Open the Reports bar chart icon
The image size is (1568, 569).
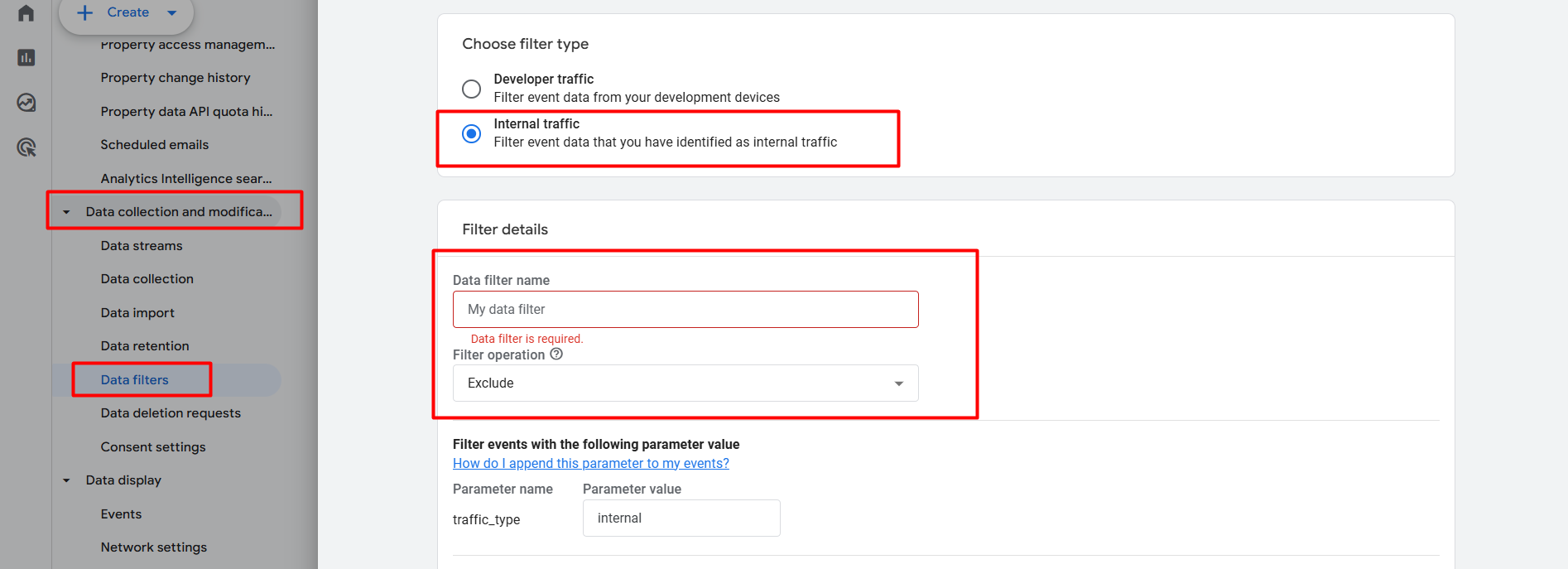tap(26, 57)
